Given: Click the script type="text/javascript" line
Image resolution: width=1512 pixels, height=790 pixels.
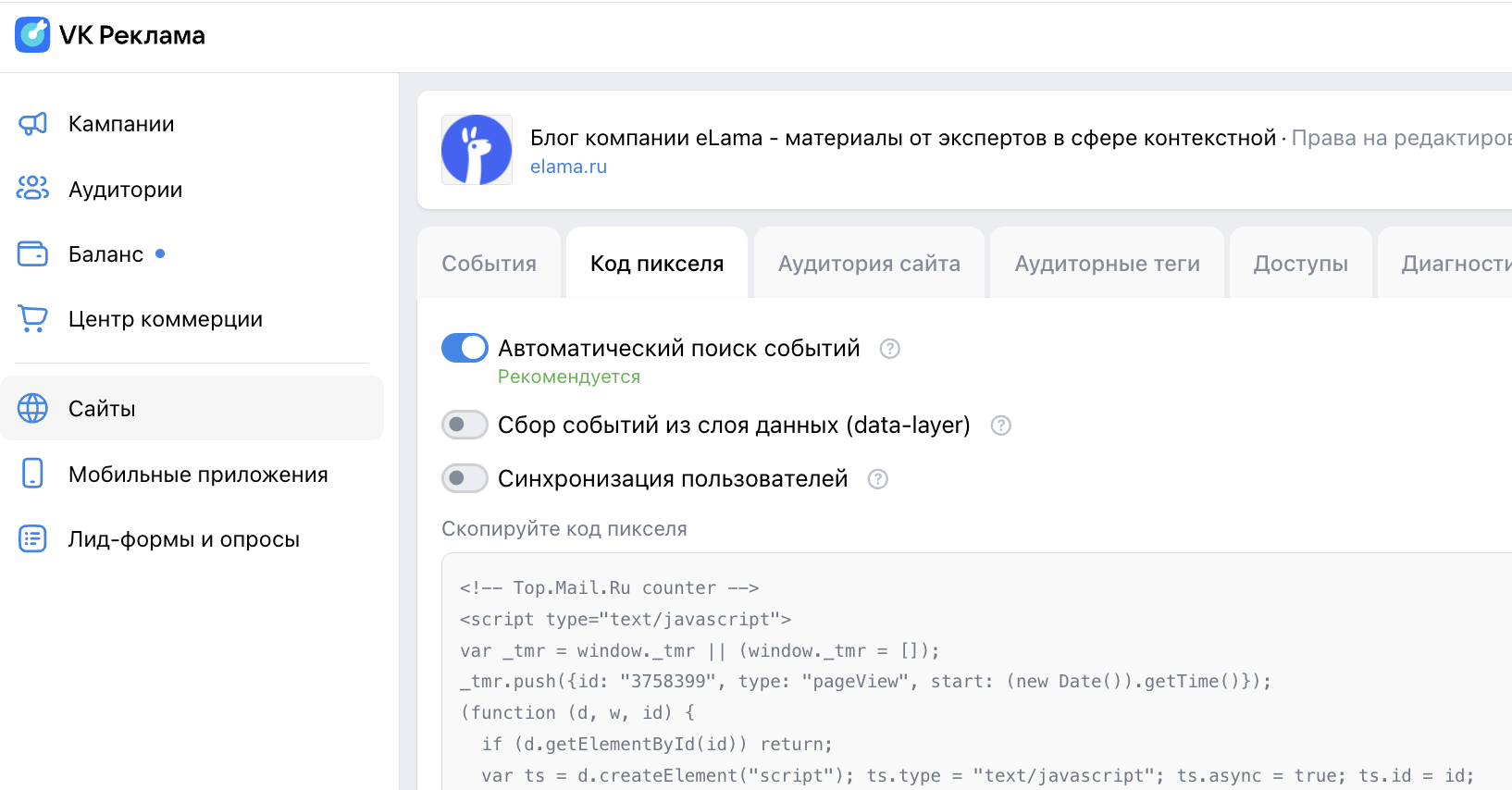Looking at the screenshot, I should click(626, 620).
